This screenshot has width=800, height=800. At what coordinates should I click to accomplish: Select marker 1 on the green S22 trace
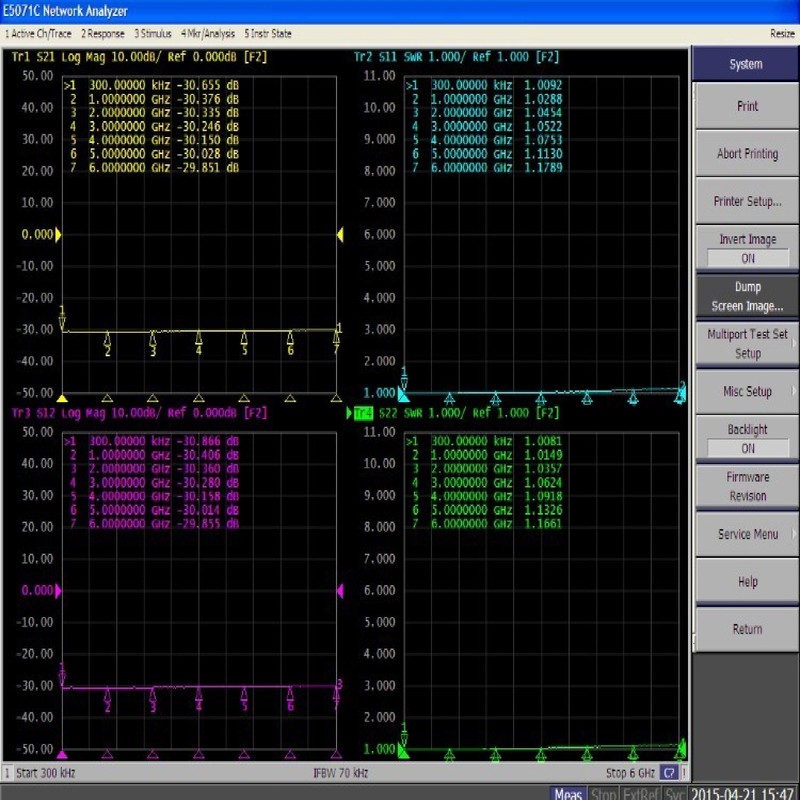tap(404, 734)
